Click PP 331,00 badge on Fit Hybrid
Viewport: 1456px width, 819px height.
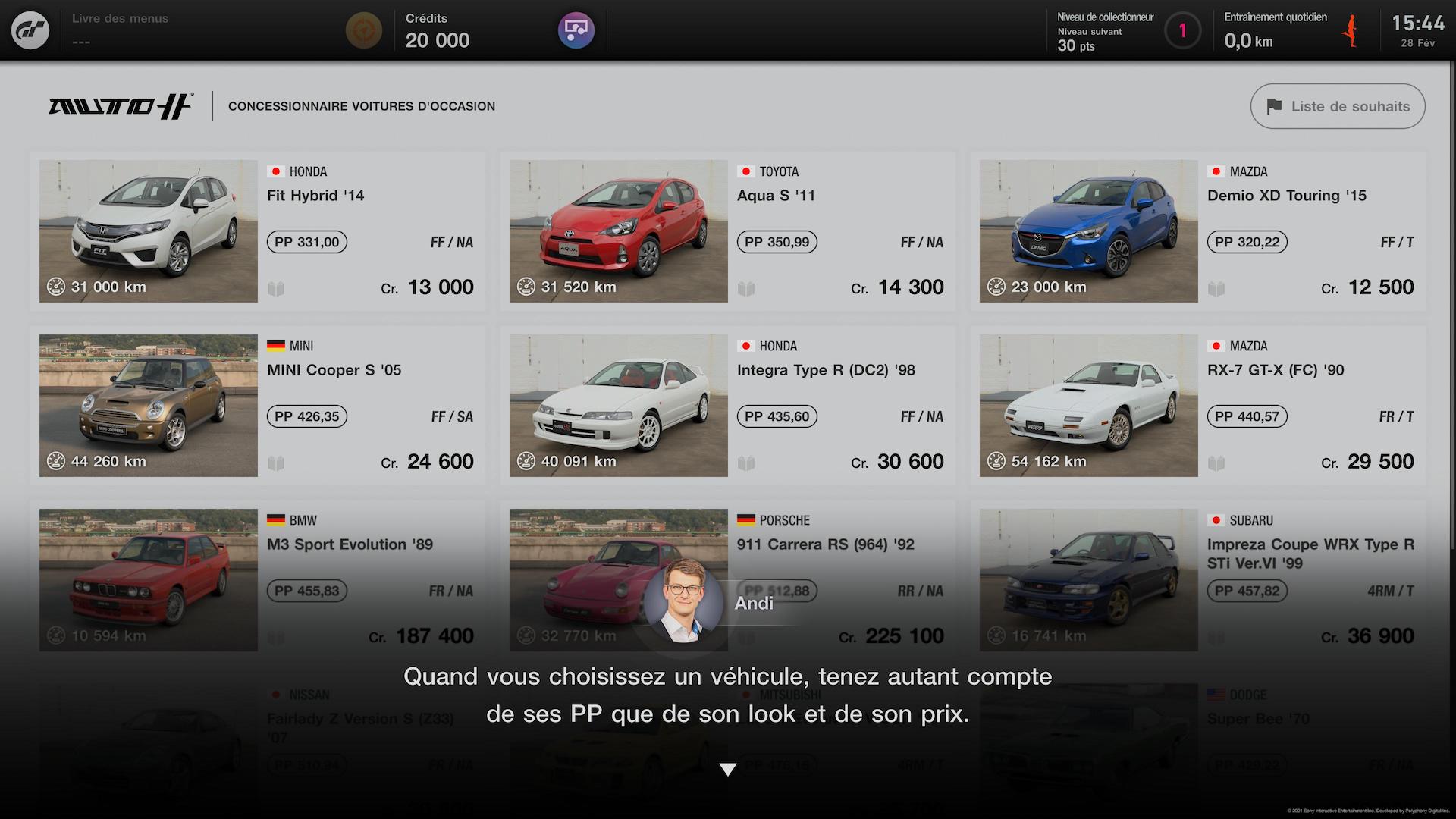[x=307, y=242]
